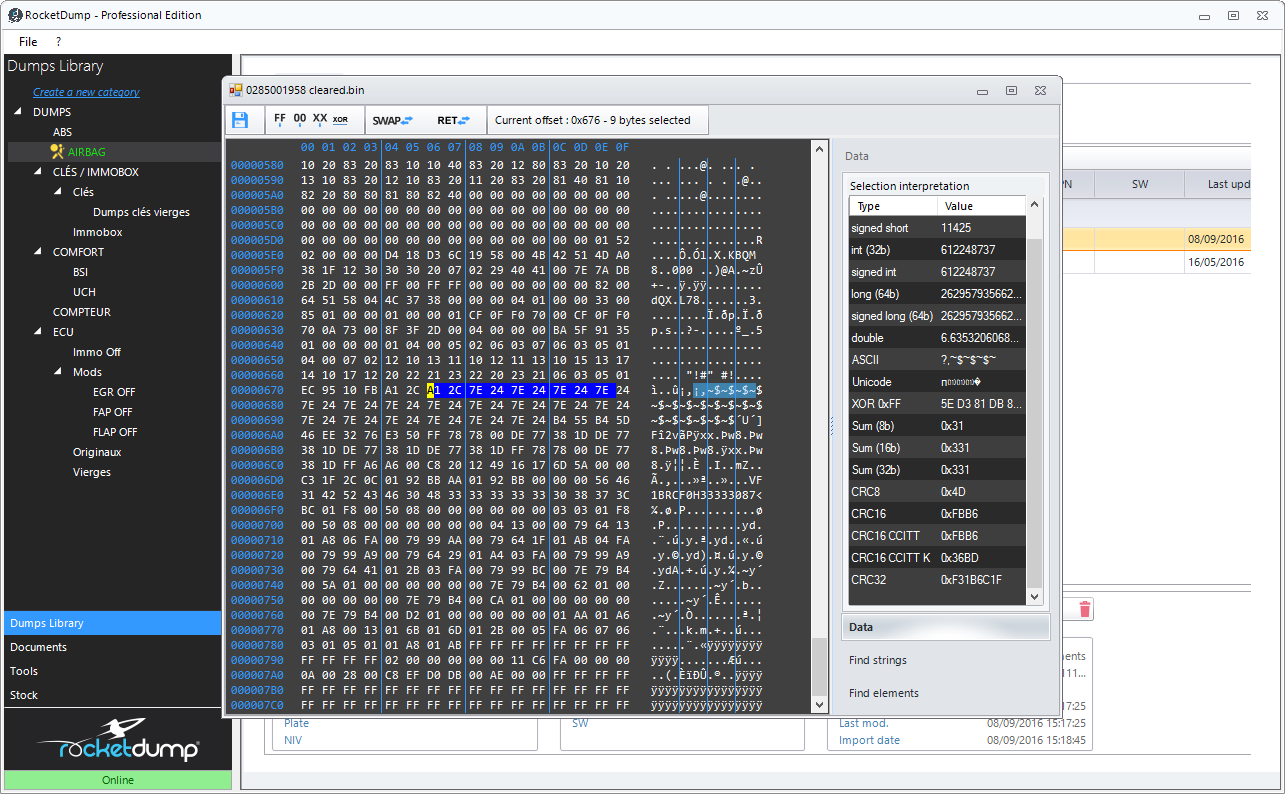1285x794 pixels.
Task: Open the File menu
Action: tap(28, 42)
